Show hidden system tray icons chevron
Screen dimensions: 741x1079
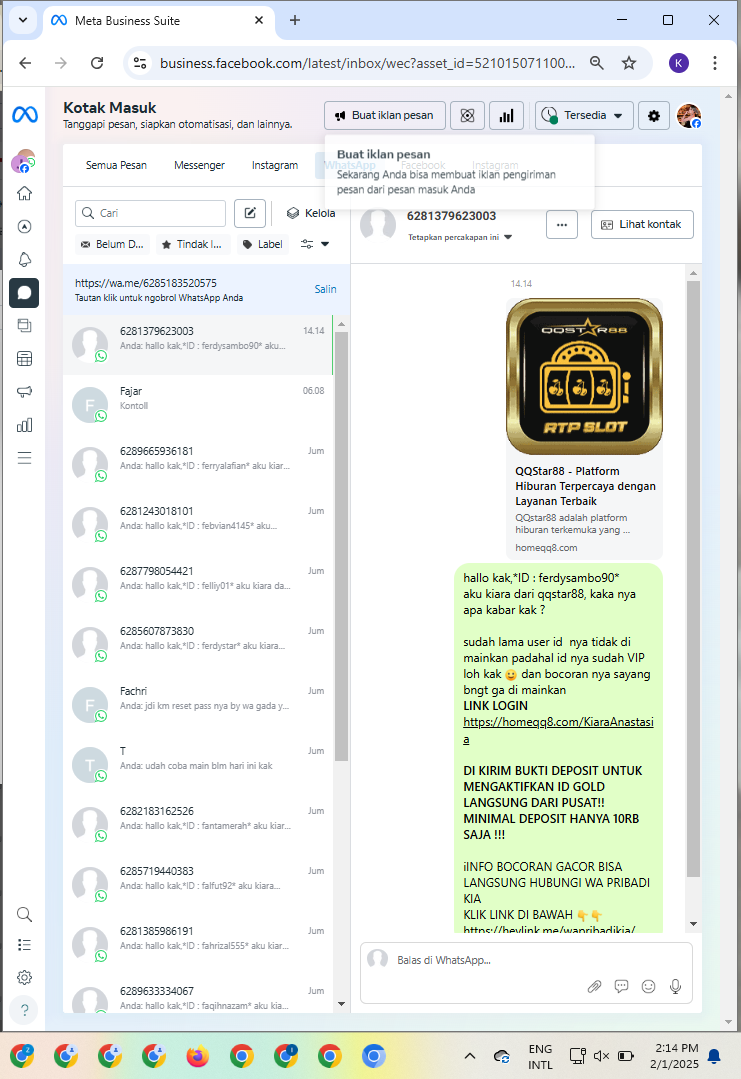(x=469, y=1056)
